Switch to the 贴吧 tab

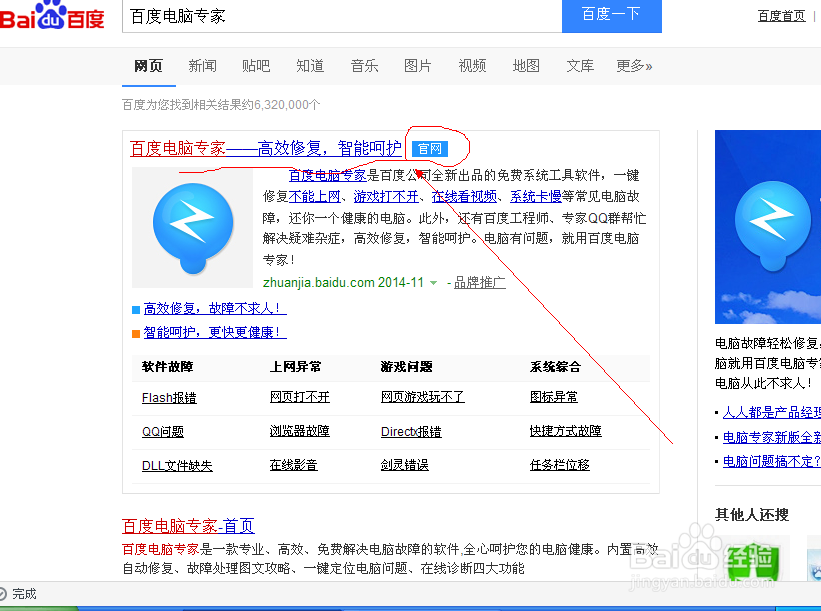256,66
